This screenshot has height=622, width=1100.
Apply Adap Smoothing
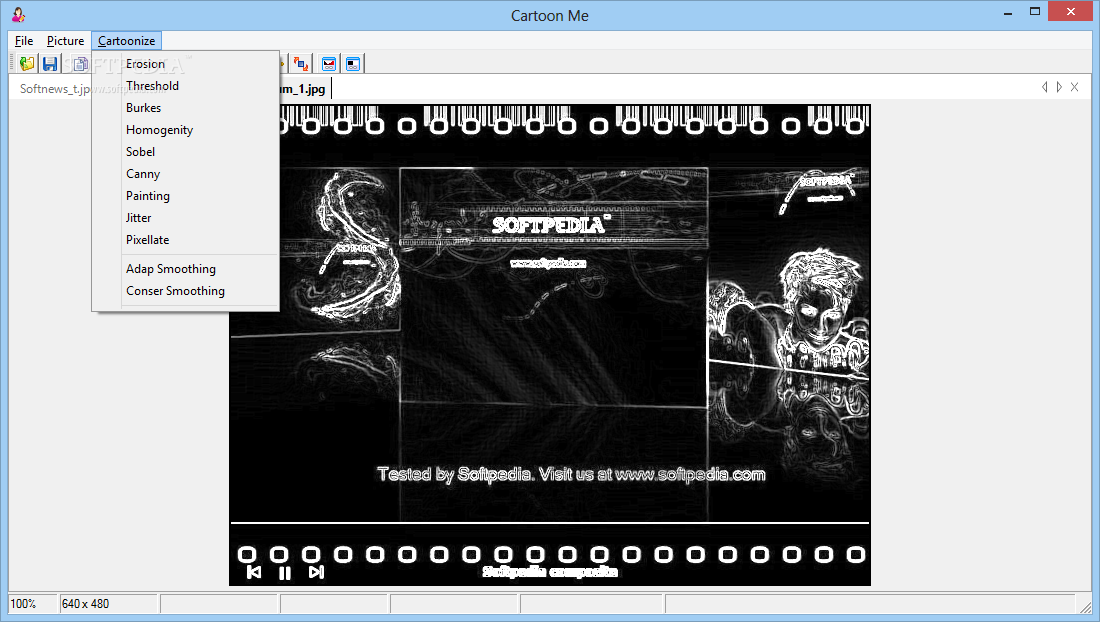pyautogui.click(x=185, y=269)
